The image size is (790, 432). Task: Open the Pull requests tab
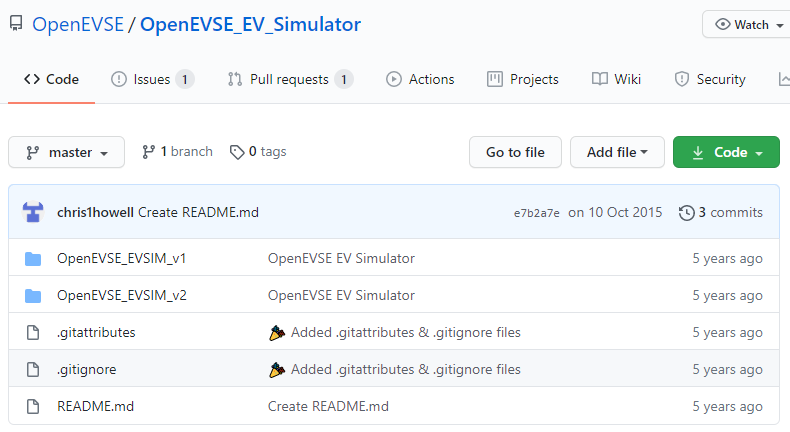(290, 79)
